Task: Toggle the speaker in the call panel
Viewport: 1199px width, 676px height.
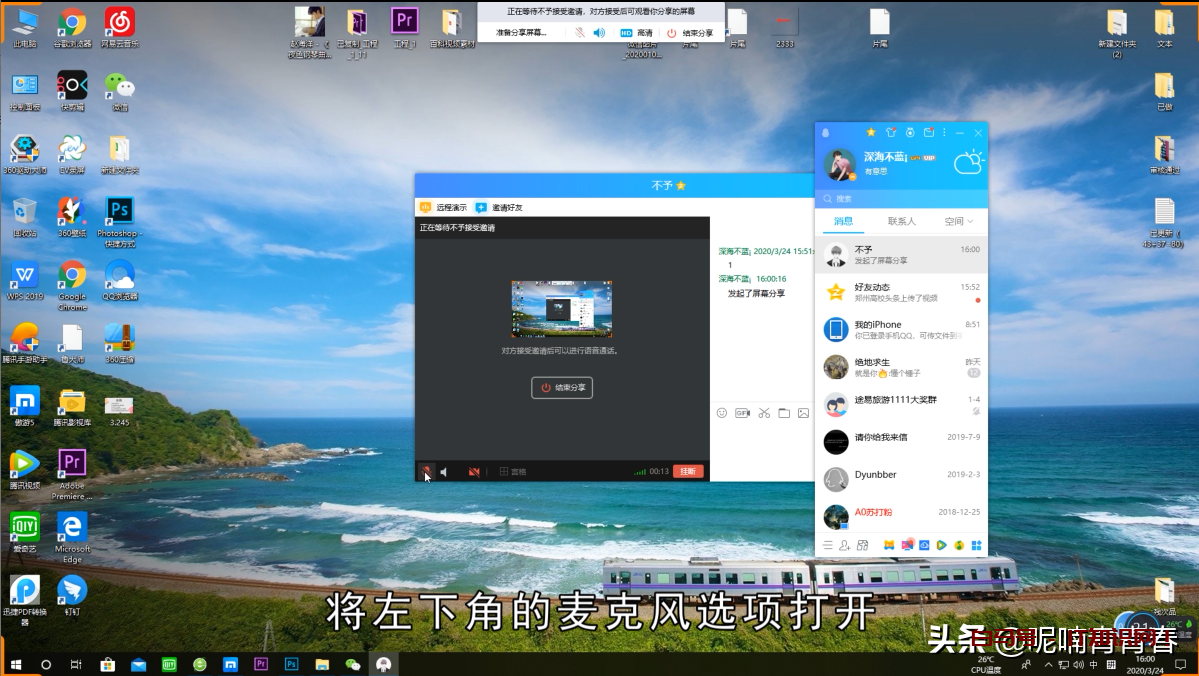Action: (x=444, y=472)
